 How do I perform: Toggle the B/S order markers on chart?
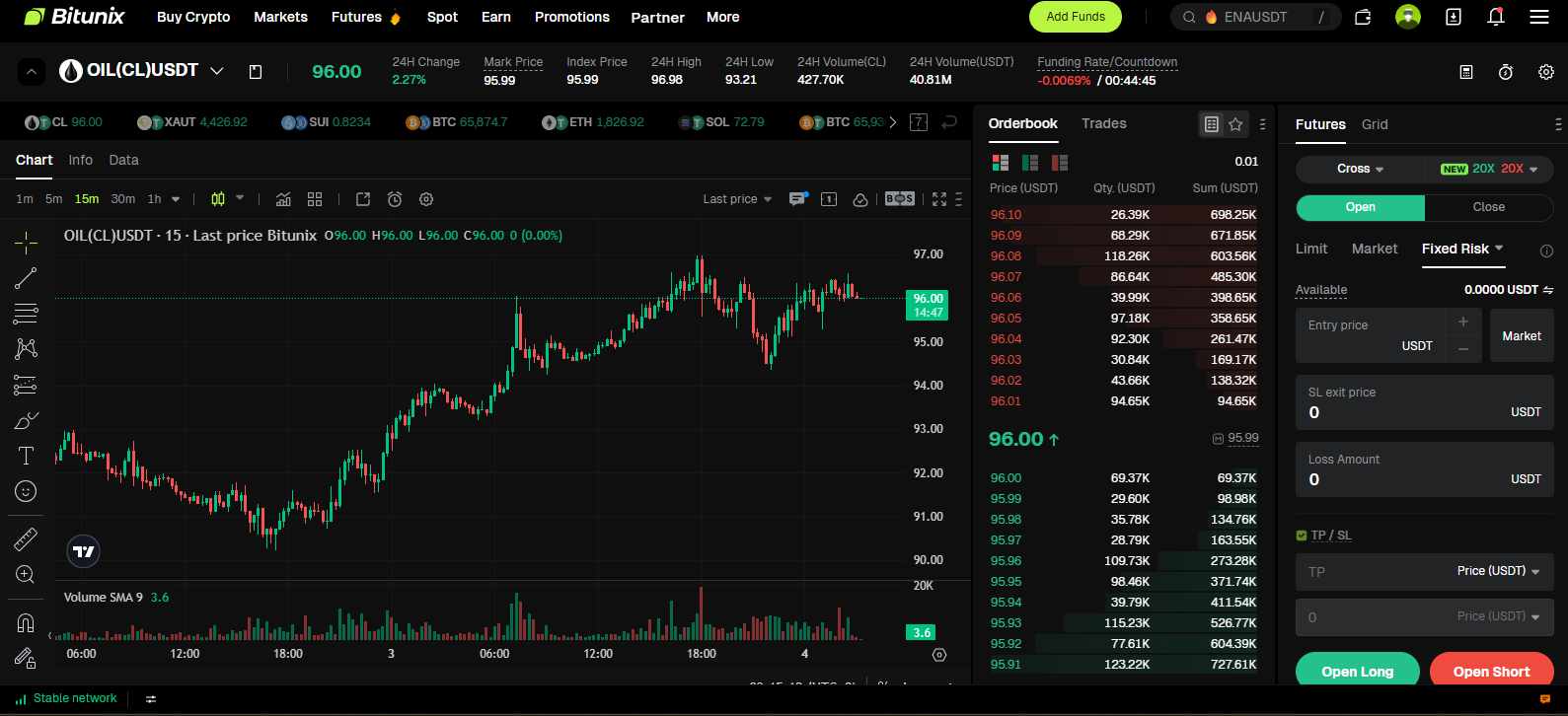[x=900, y=199]
